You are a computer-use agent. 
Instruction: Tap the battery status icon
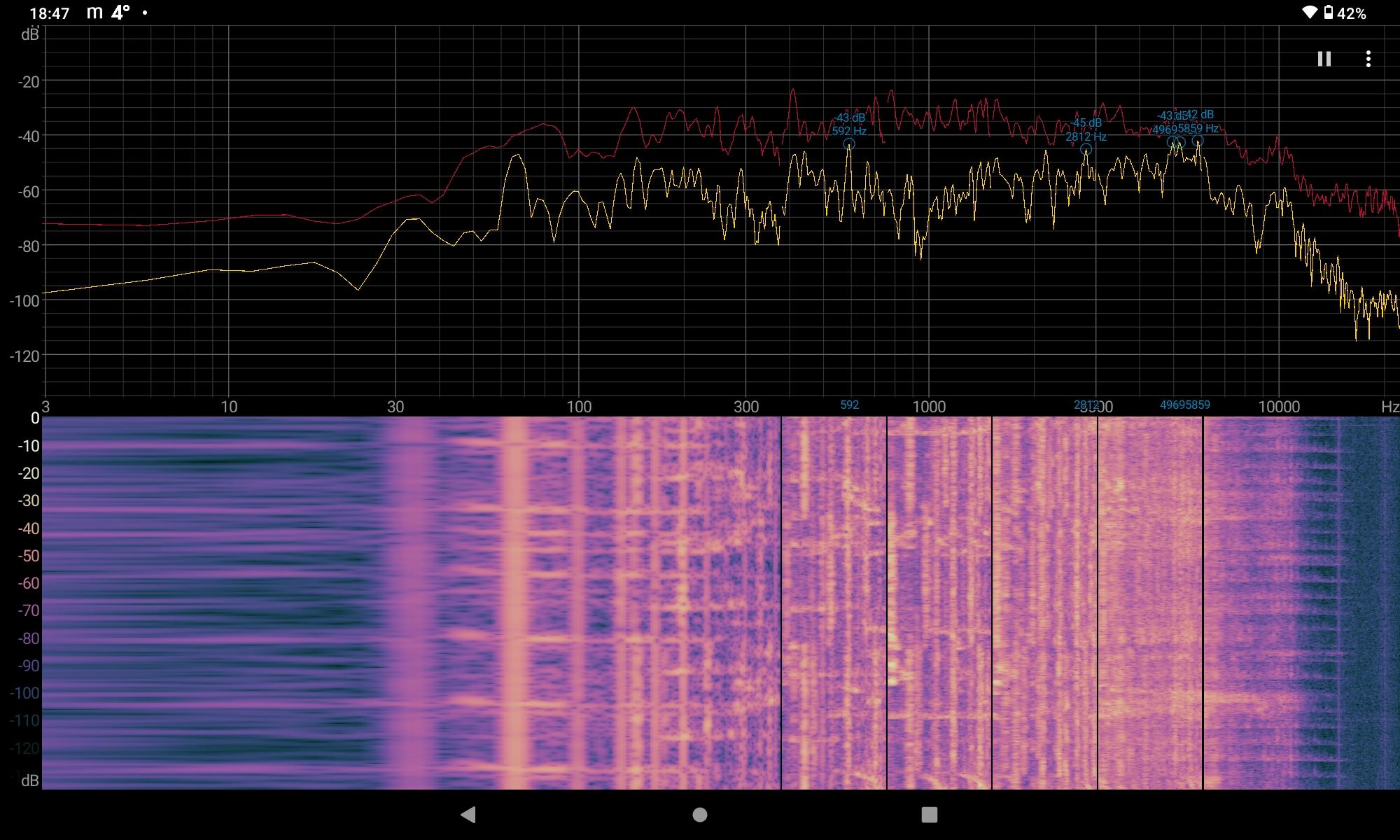pyautogui.click(x=1328, y=13)
